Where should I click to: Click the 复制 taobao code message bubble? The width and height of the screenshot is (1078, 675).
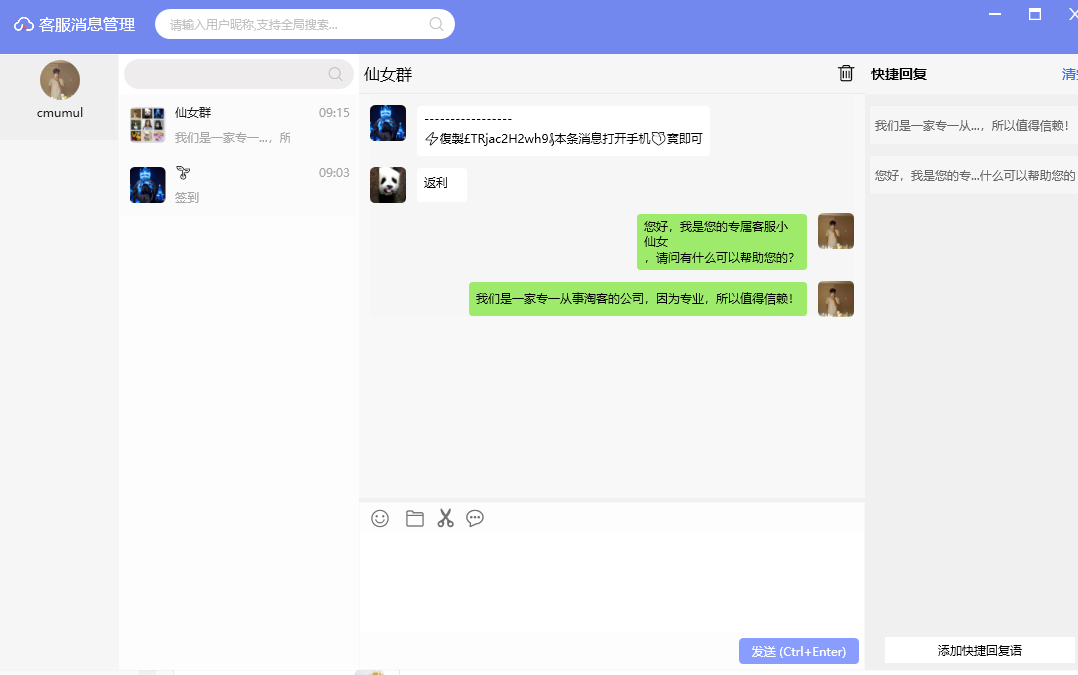tap(563, 131)
